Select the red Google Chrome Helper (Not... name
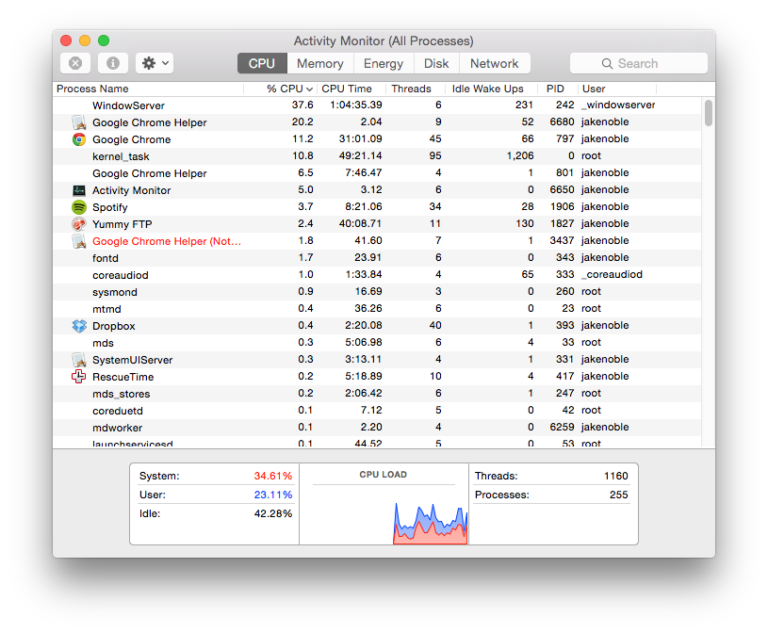 point(167,242)
